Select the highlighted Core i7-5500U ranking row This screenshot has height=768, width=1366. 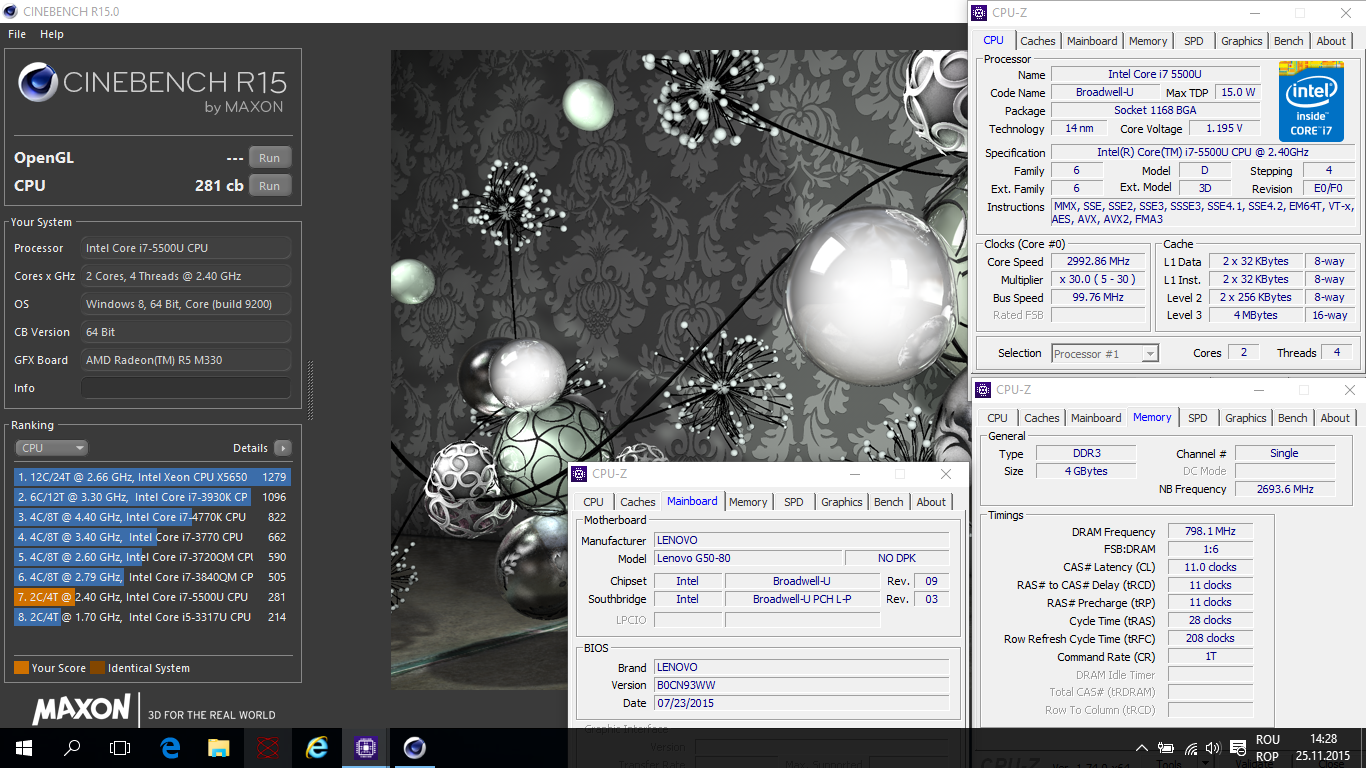[x=151, y=597]
